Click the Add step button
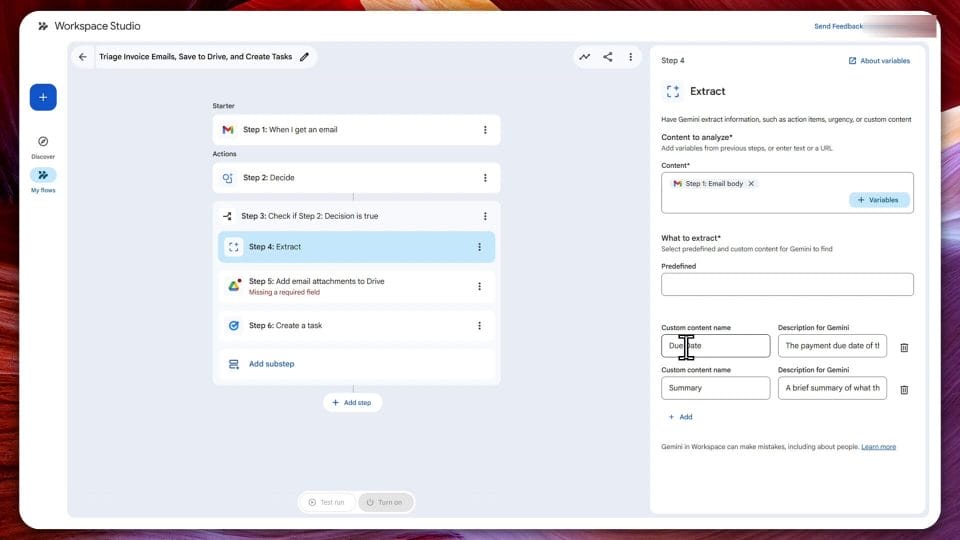Screen dimensions: 960x540 pos(352,403)
